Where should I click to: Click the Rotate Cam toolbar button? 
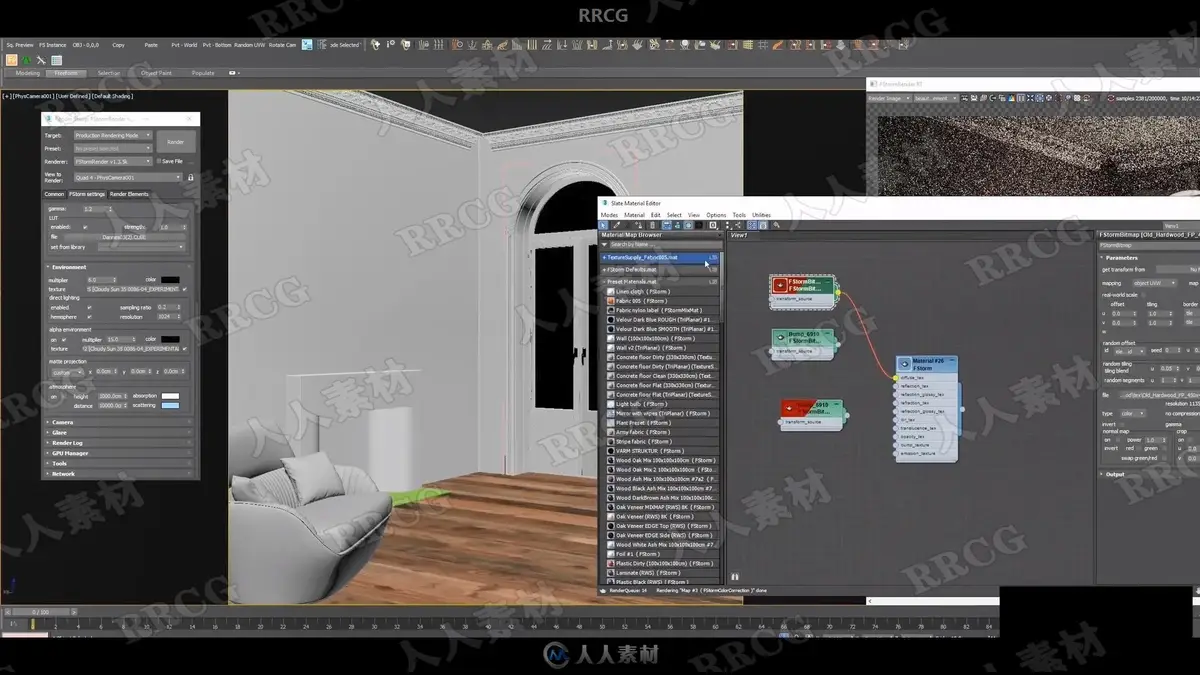[x=283, y=45]
